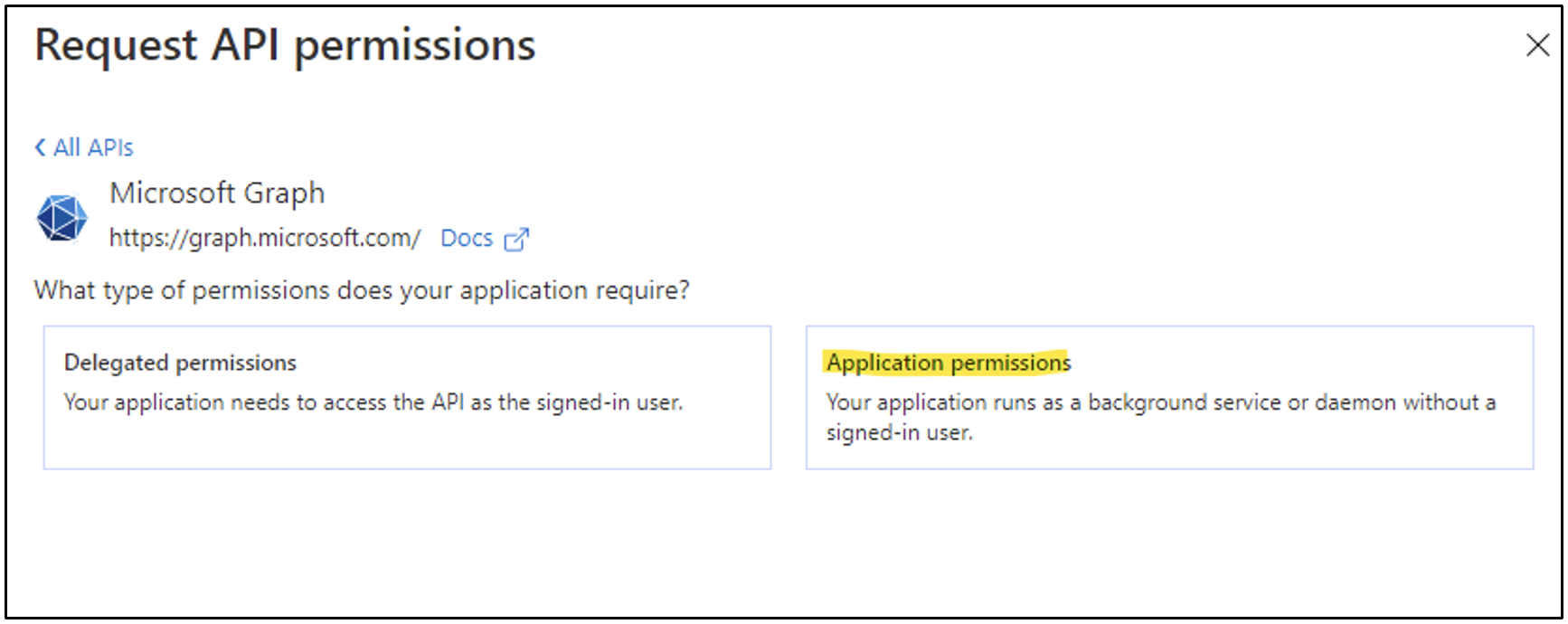Click the https://graph.microsoft.com/ URL text
This screenshot has width=1568, height=624.
click(265, 239)
